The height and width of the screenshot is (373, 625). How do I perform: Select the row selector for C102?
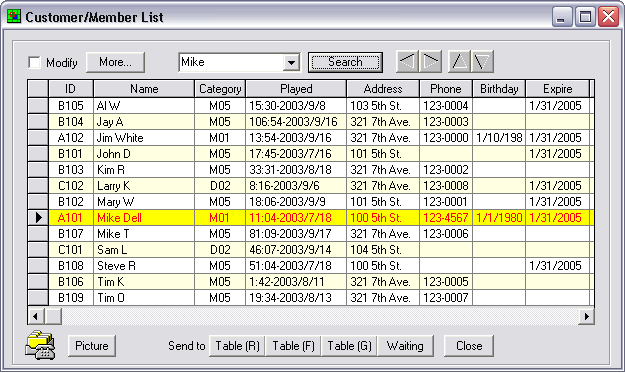tap(38, 186)
